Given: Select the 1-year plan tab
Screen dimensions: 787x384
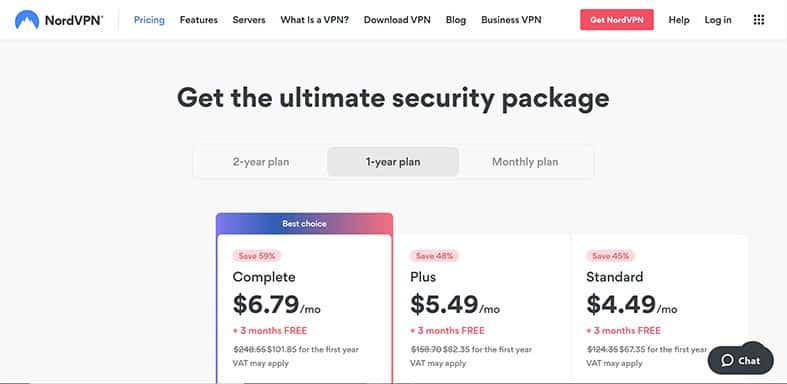Looking at the screenshot, I should click(393, 162).
